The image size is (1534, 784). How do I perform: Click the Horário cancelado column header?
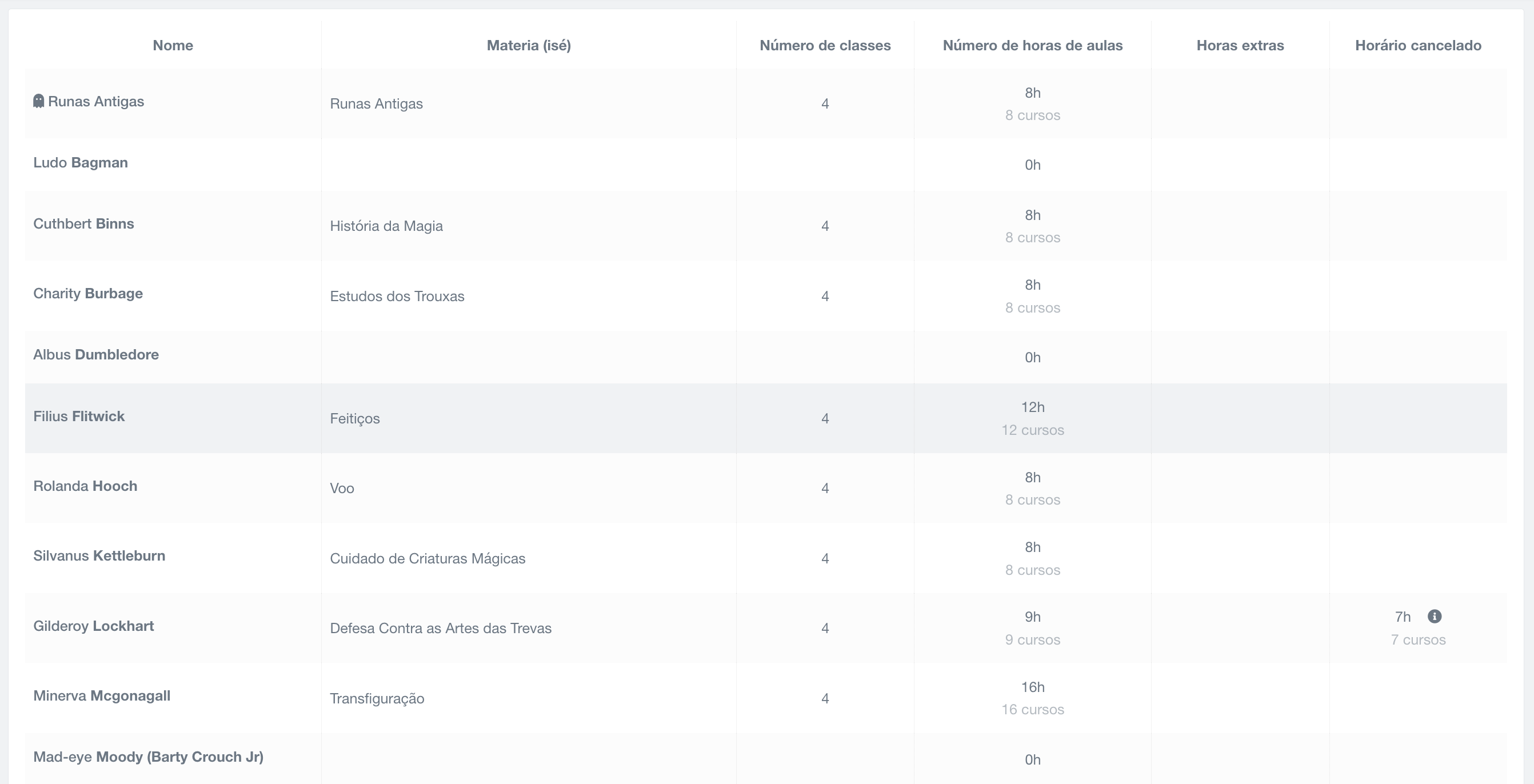tap(1418, 45)
